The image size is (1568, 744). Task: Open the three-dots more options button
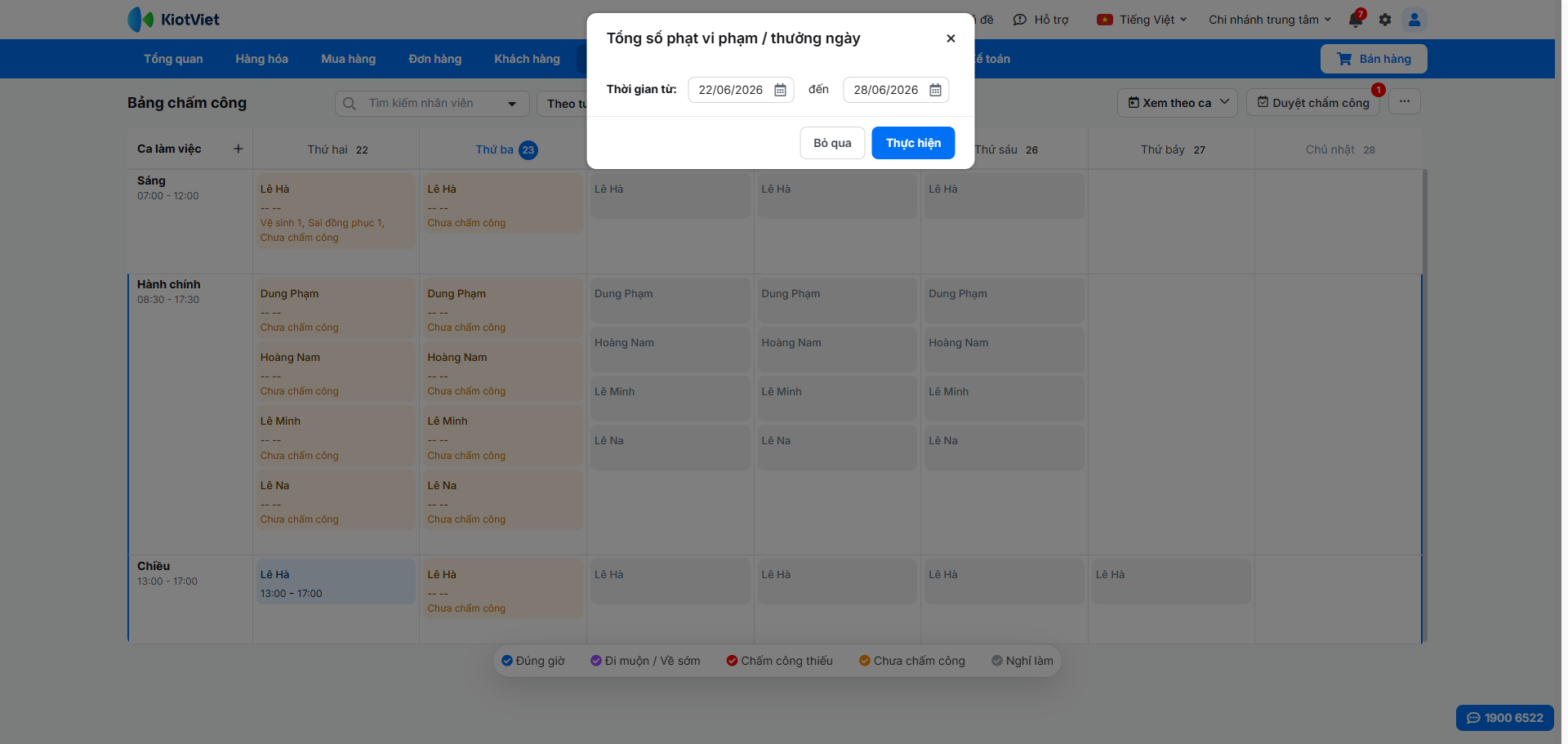[1405, 102]
